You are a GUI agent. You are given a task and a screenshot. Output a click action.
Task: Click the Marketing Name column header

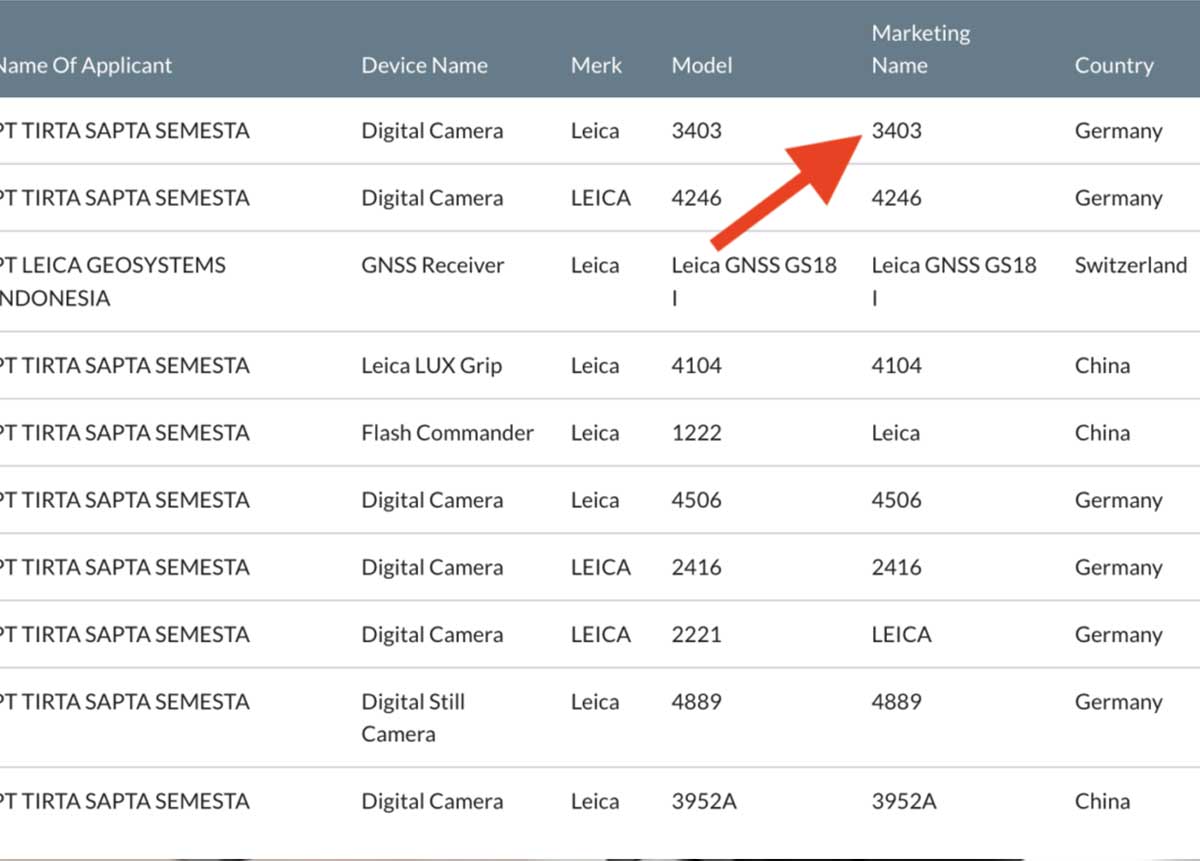pos(920,49)
